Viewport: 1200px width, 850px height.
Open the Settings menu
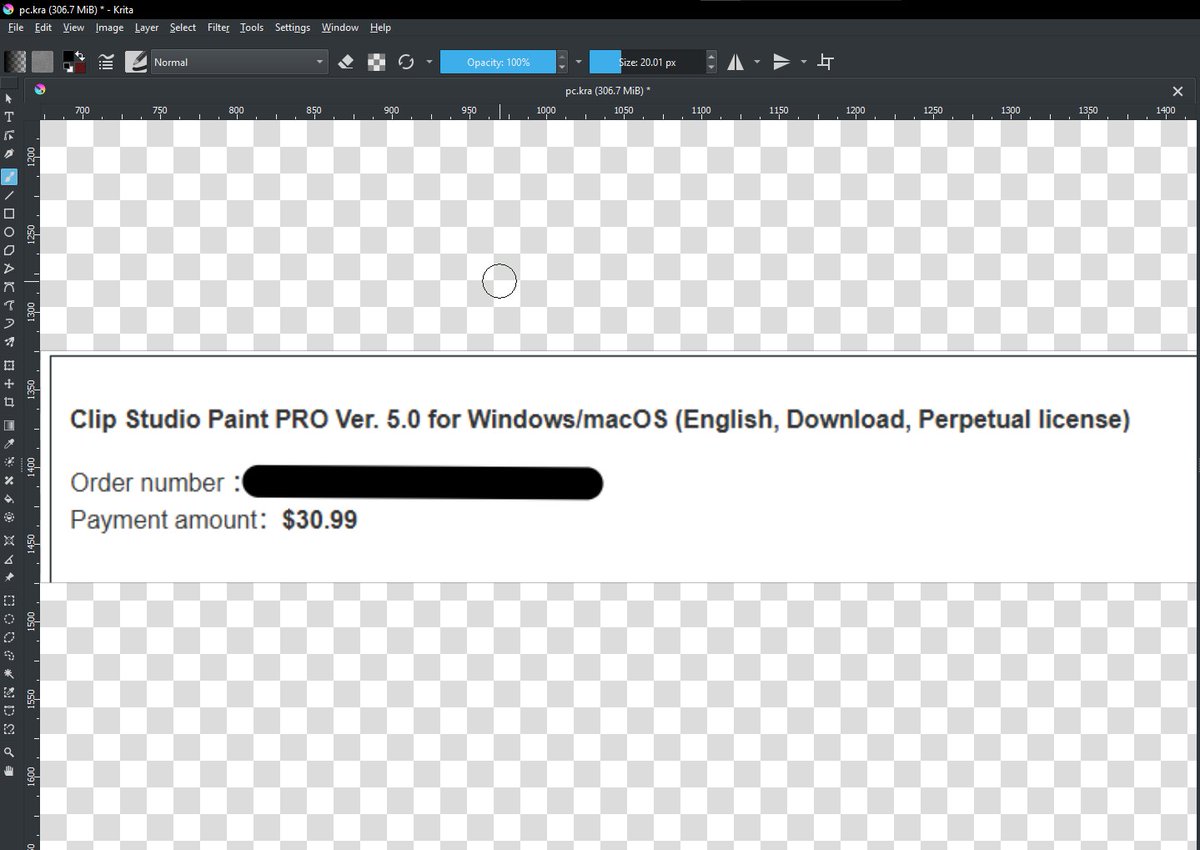292,28
